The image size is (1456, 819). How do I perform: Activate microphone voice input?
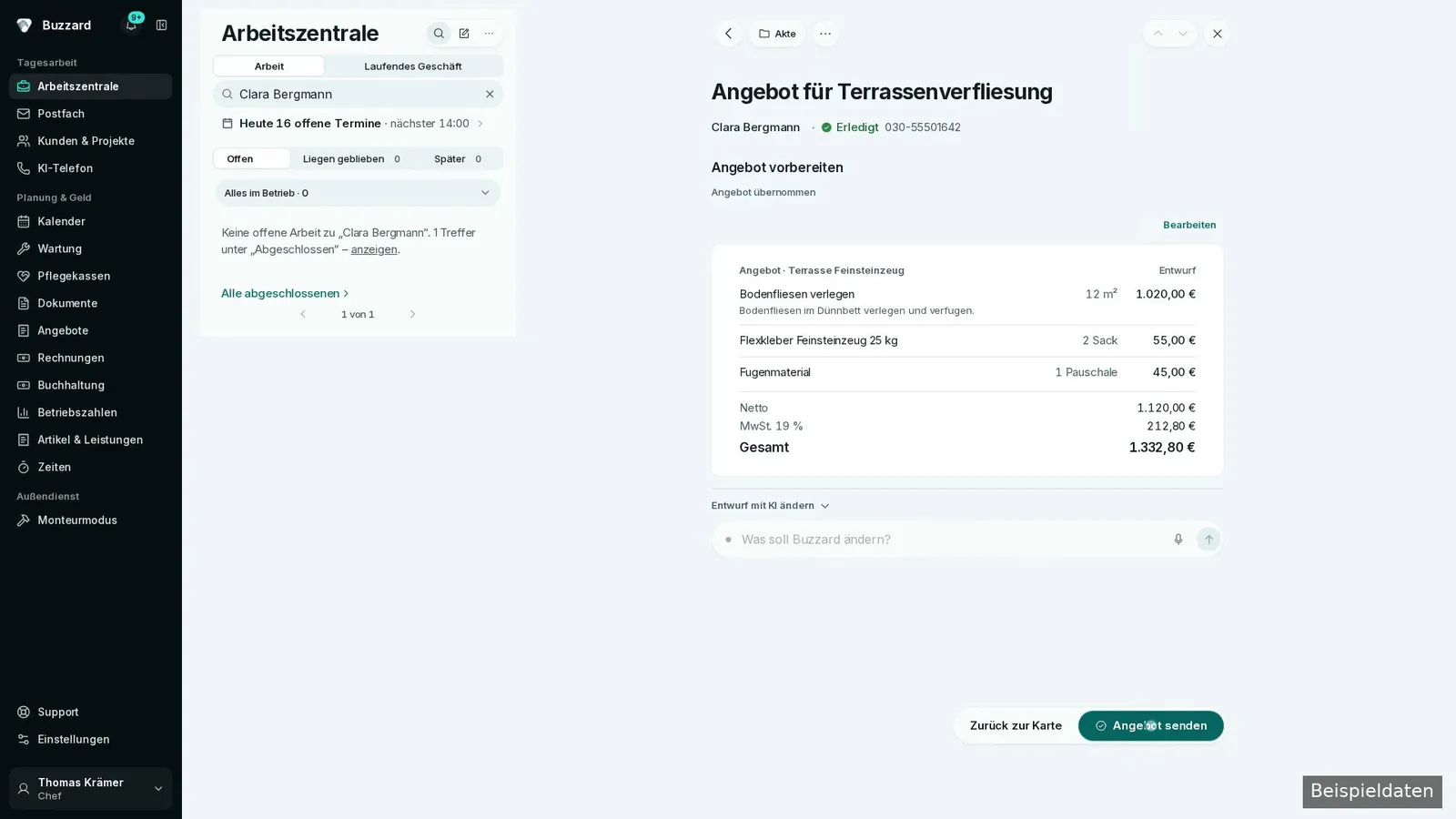[x=1178, y=540]
